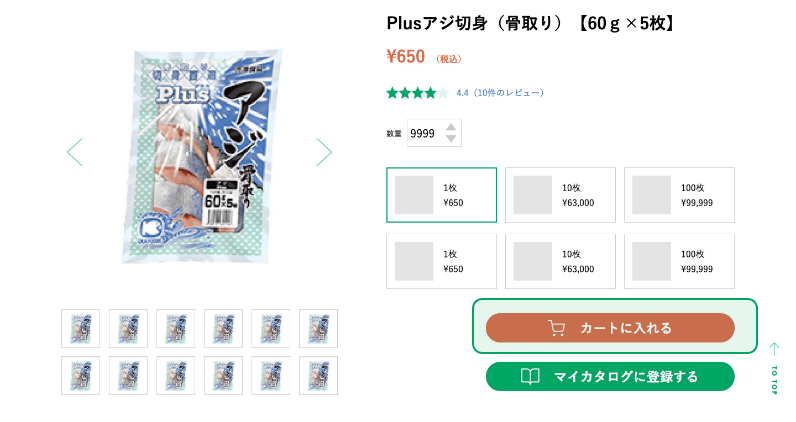Click the open book catalog icon
This screenshot has height=422, width=796.
coord(531,376)
